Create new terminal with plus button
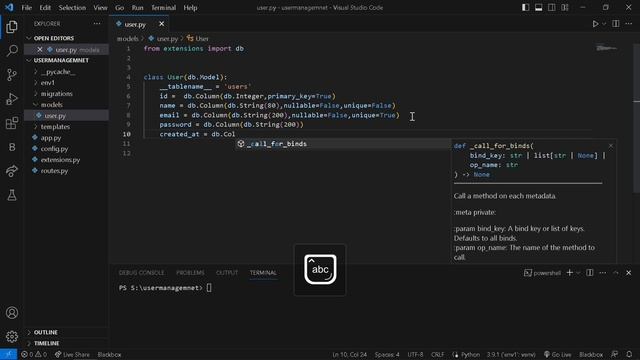The width and height of the screenshot is (640, 360). (x=570, y=273)
